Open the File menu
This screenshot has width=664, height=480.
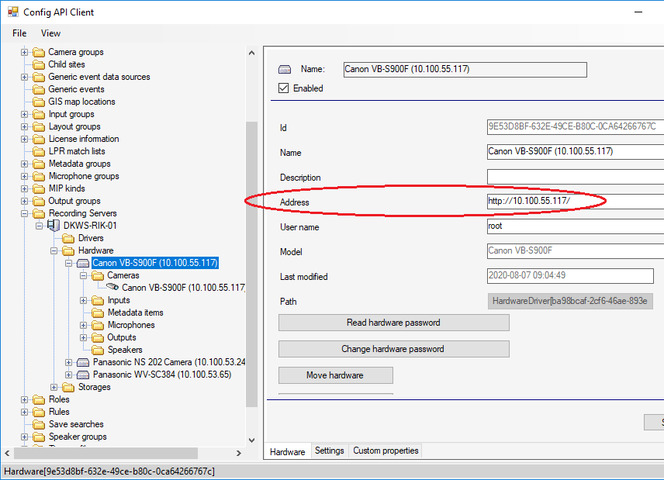(20, 33)
